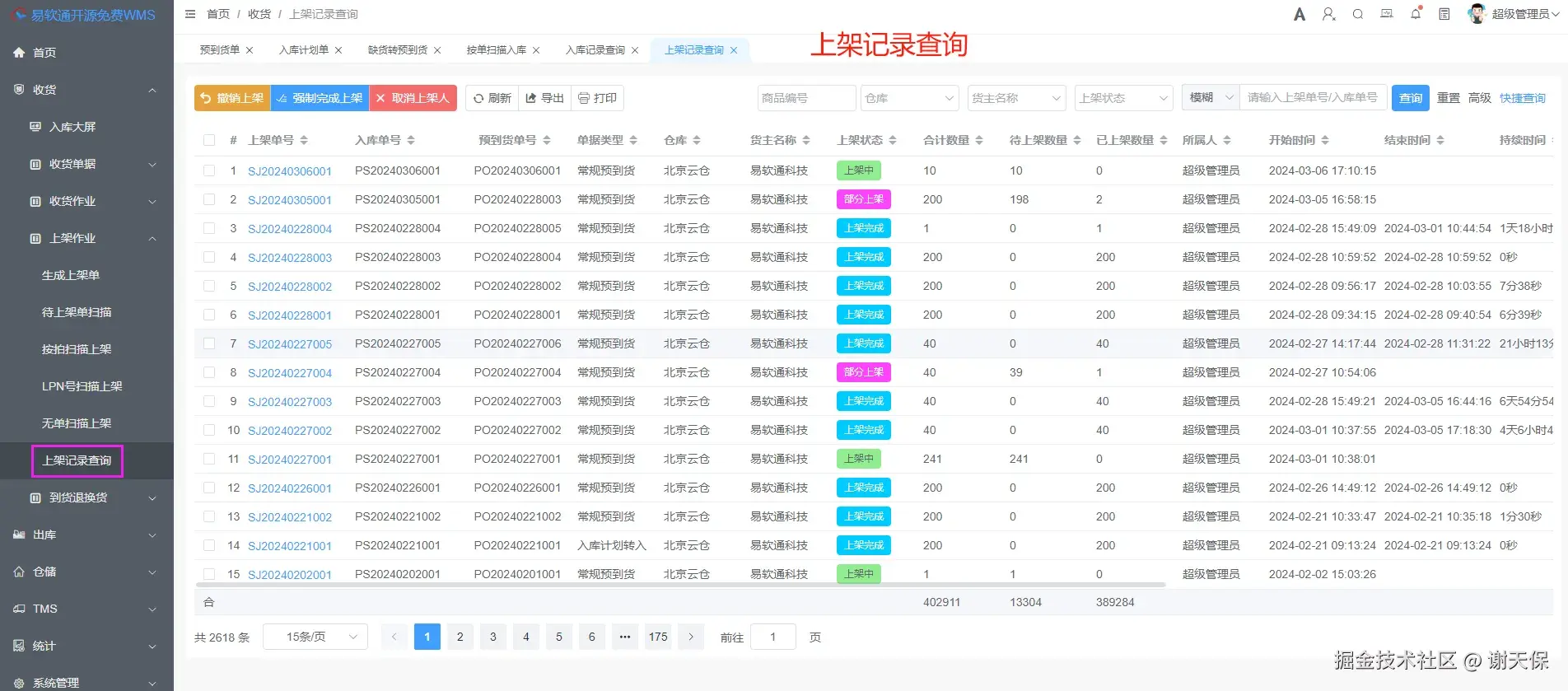The image size is (1568, 691).
Task: Sort by 待上架数量 column sort arrows
Action: point(1077,140)
